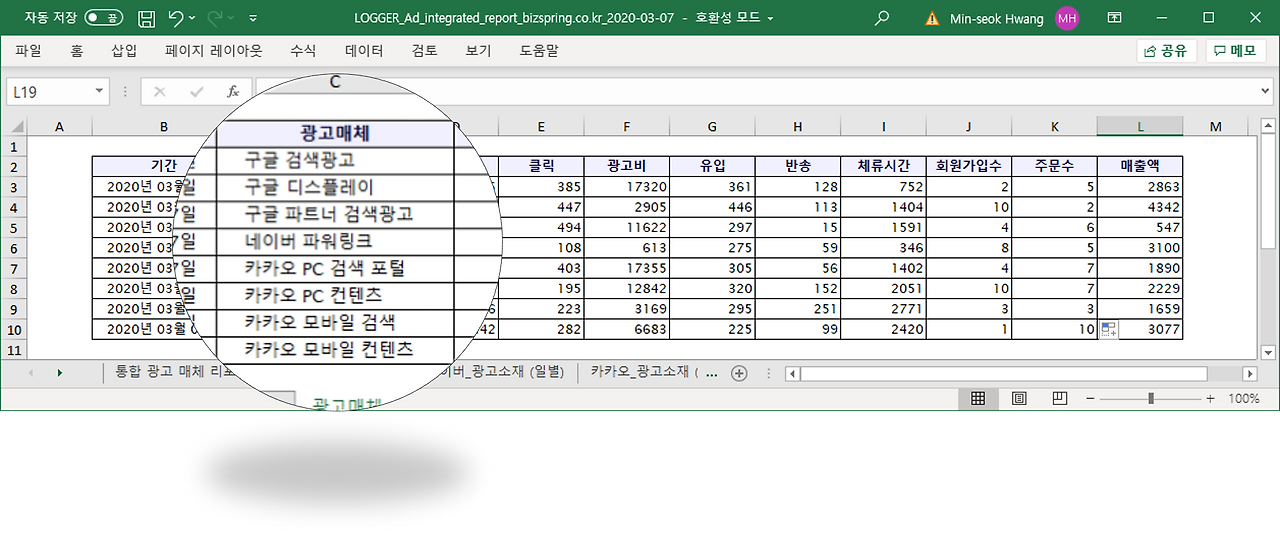Image resolution: width=1280 pixels, height=544 pixels.
Task: Open the 보기 tab
Action: (478, 50)
